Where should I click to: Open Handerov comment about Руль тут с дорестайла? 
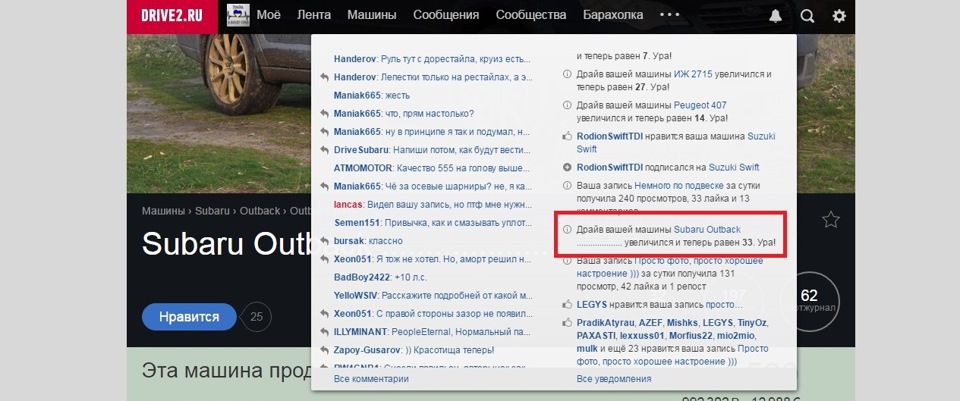[432, 59]
